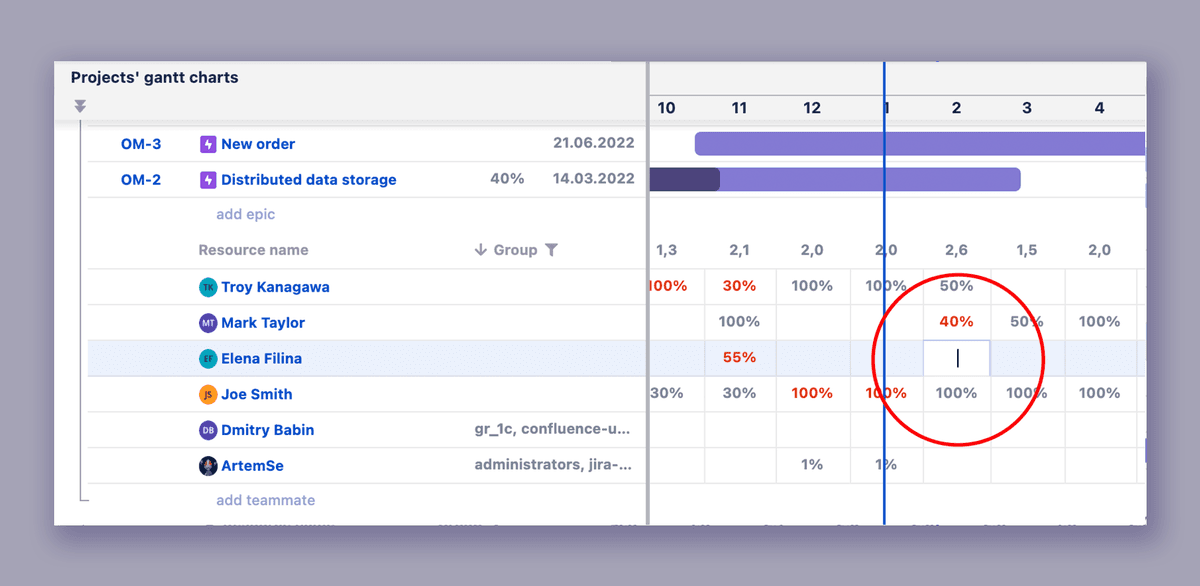Click the add epic button
The width and height of the screenshot is (1200, 586).
[x=245, y=214]
